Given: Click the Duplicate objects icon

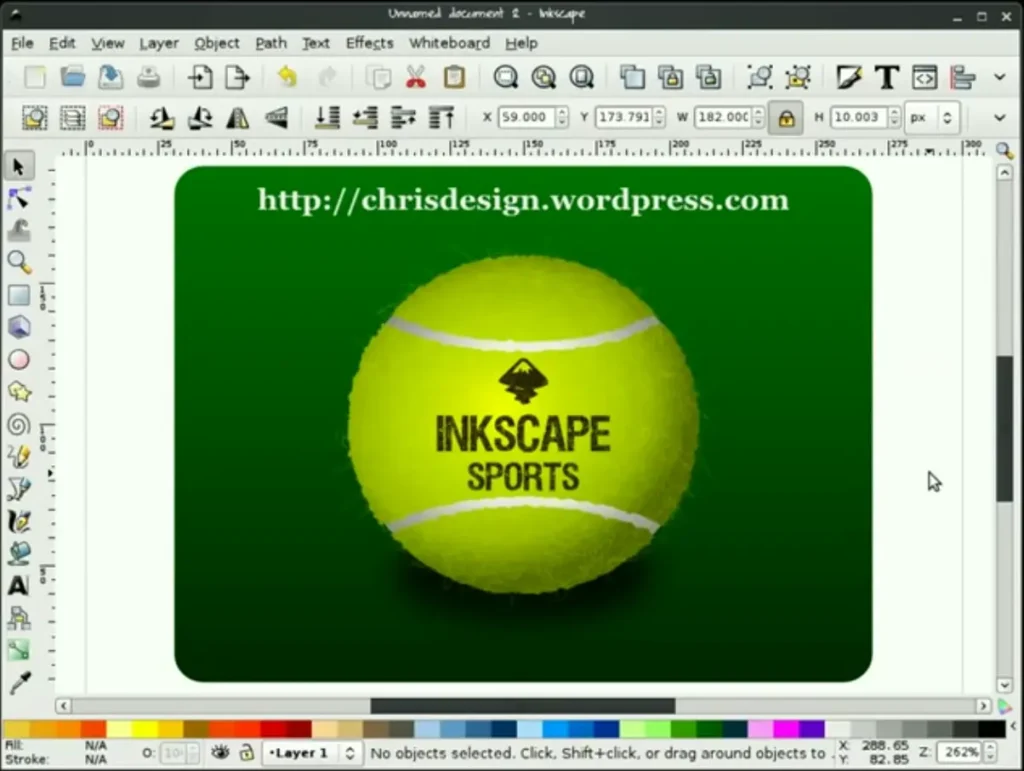Looking at the screenshot, I should (632, 77).
